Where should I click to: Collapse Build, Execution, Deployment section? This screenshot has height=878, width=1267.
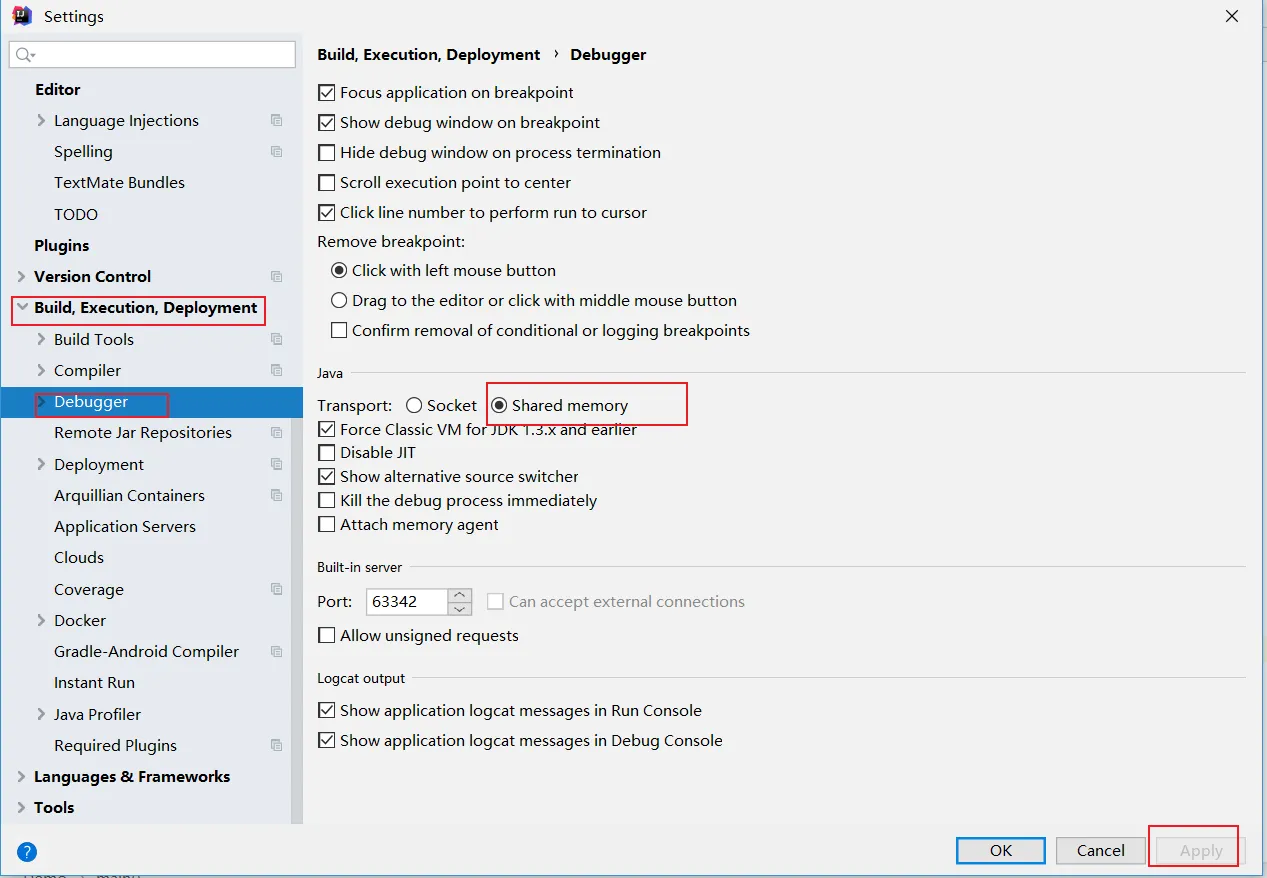click(21, 308)
